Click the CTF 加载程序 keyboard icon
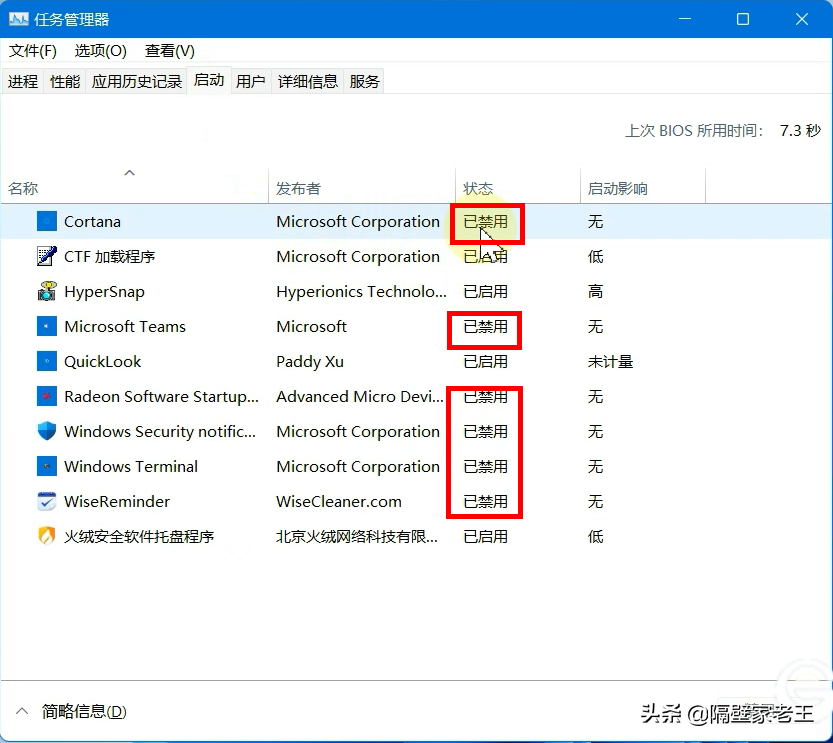The height and width of the screenshot is (743, 833). coord(45,256)
